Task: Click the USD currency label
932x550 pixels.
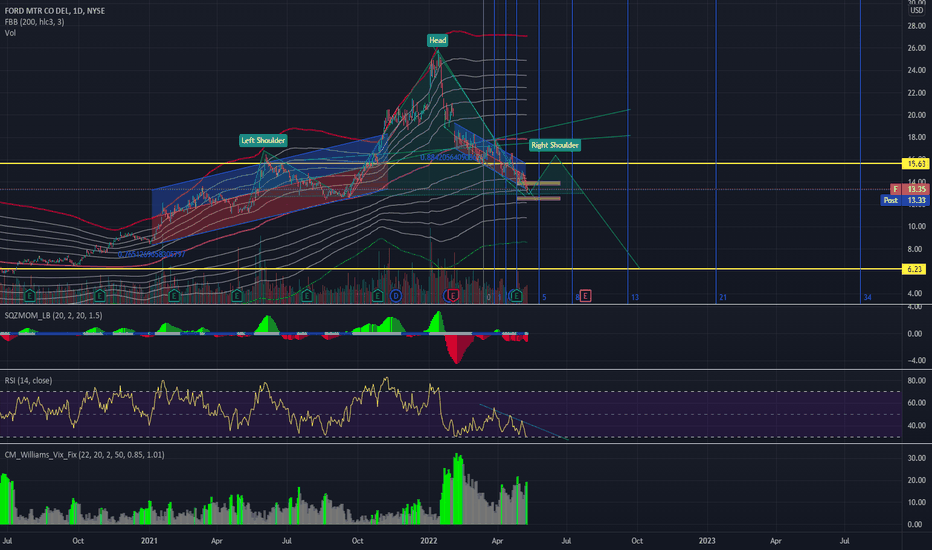Action: pos(917,10)
